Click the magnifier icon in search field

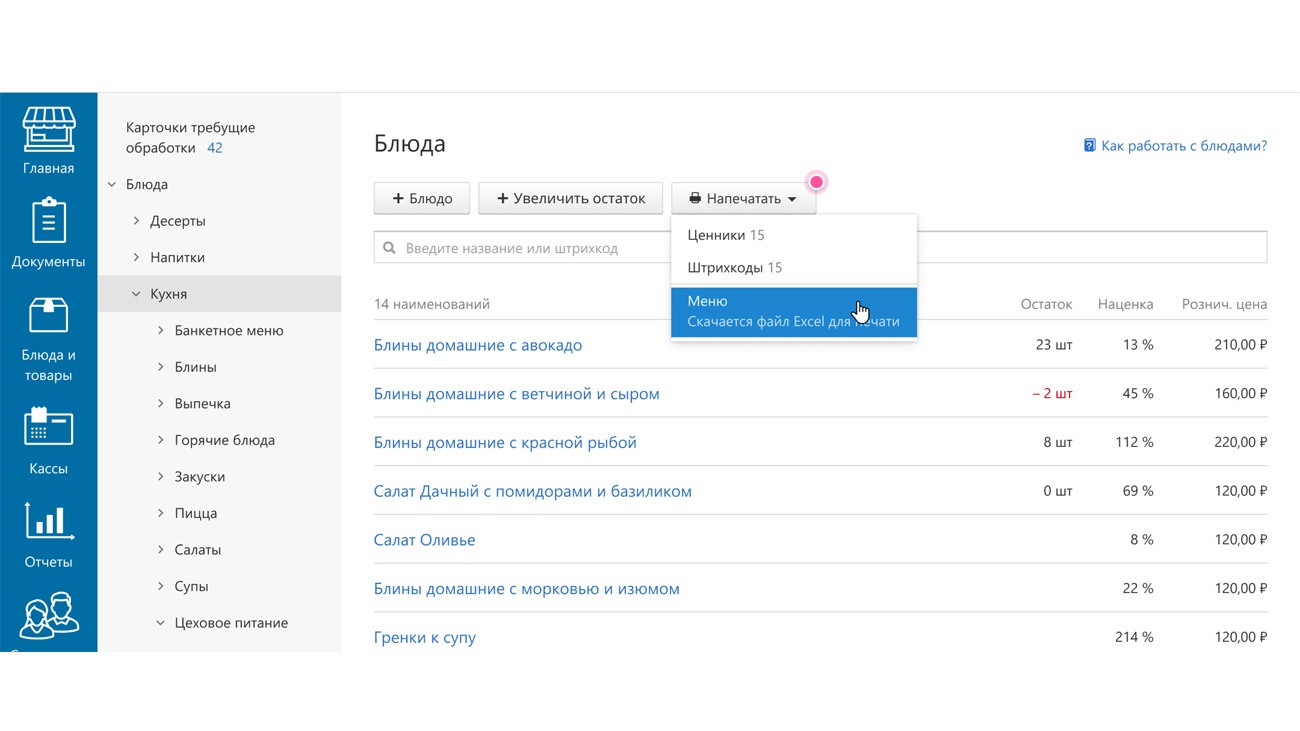click(390, 248)
